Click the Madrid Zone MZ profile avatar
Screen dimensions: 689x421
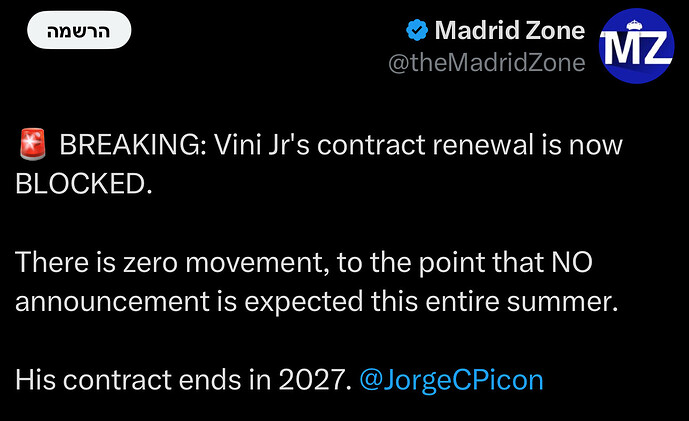point(635,48)
